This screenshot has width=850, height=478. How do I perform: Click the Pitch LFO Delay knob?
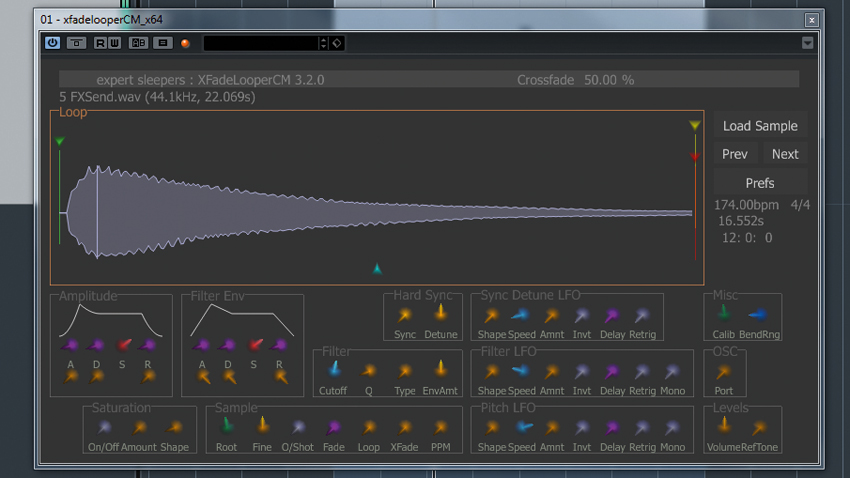[x=611, y=428]
